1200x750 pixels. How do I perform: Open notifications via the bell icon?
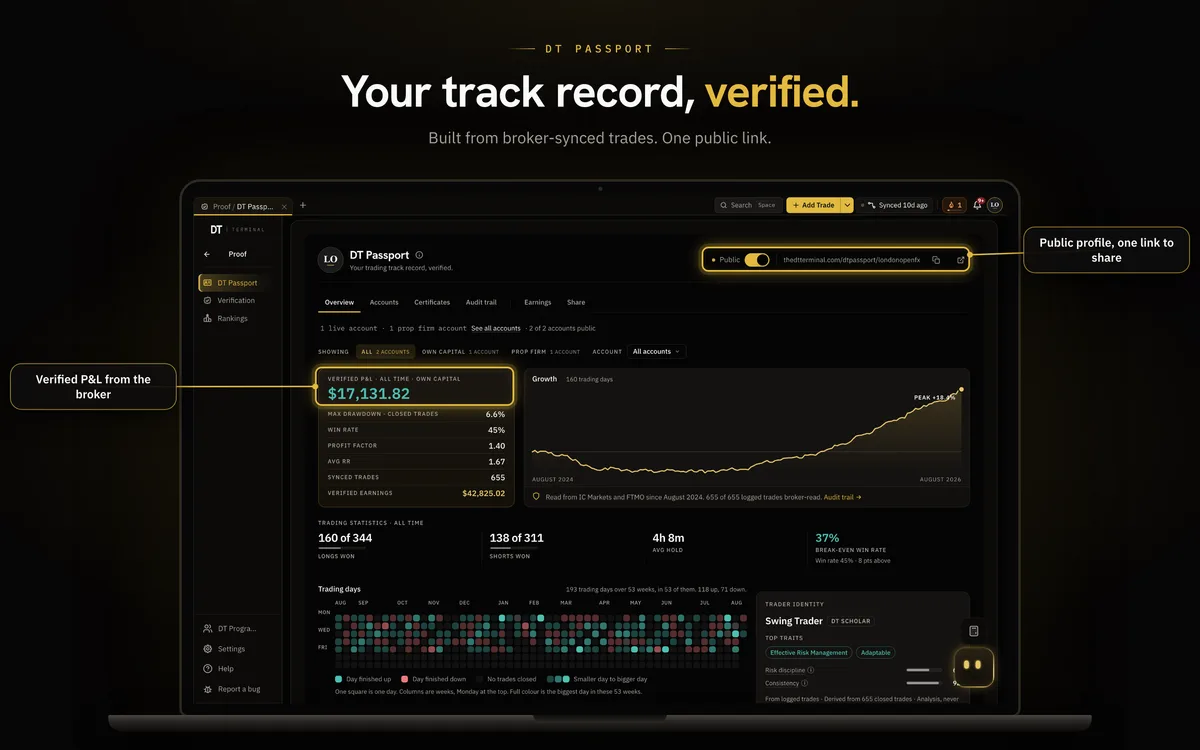977,205
